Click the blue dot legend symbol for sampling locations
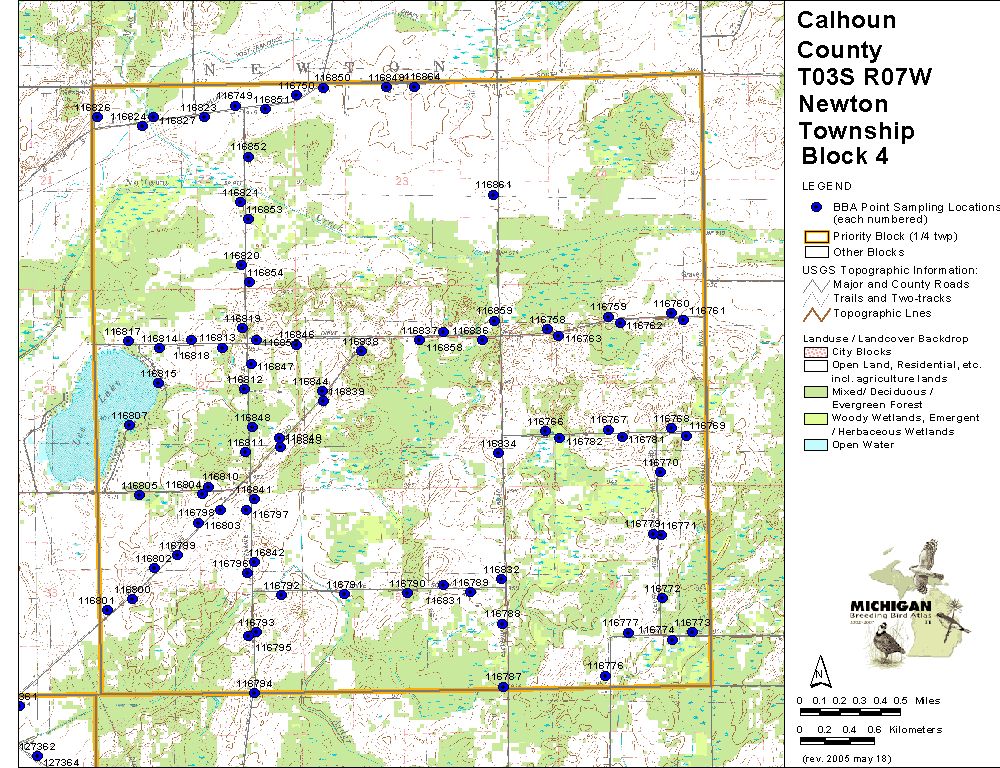The image size is (1000, 768). [816, 207]
